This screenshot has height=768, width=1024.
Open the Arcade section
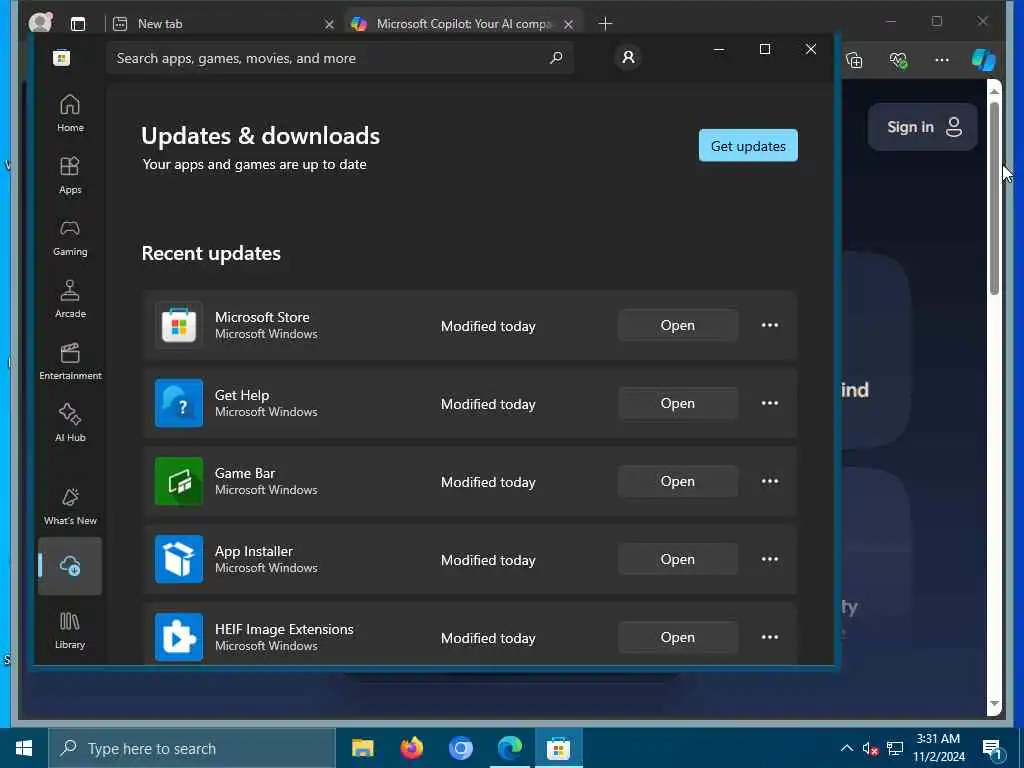click(70, 300)
